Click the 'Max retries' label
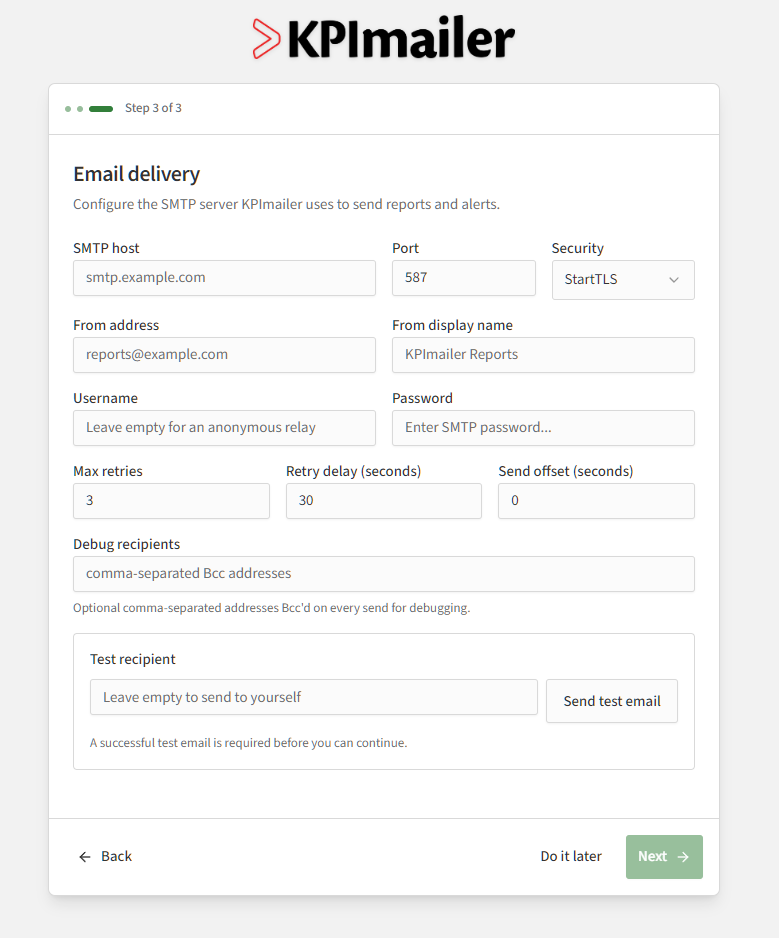 pos(108,471)
